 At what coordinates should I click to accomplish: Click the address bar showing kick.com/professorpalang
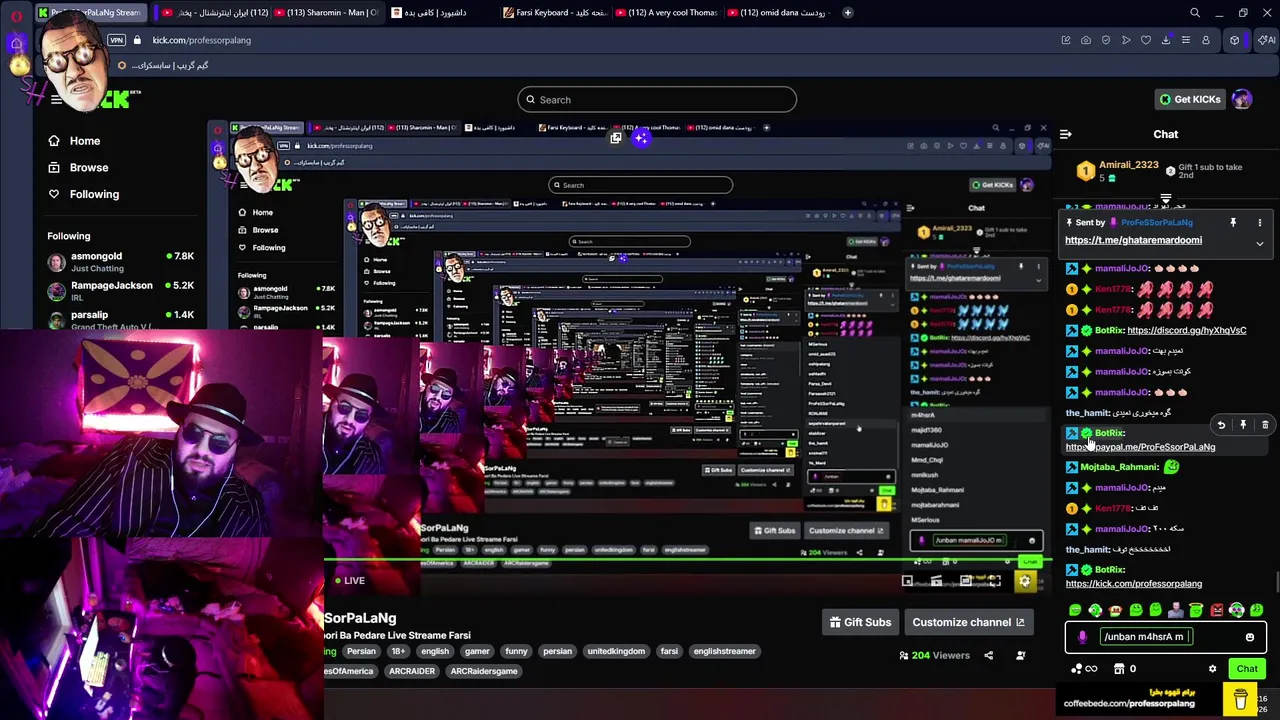[x=202, y=40]
